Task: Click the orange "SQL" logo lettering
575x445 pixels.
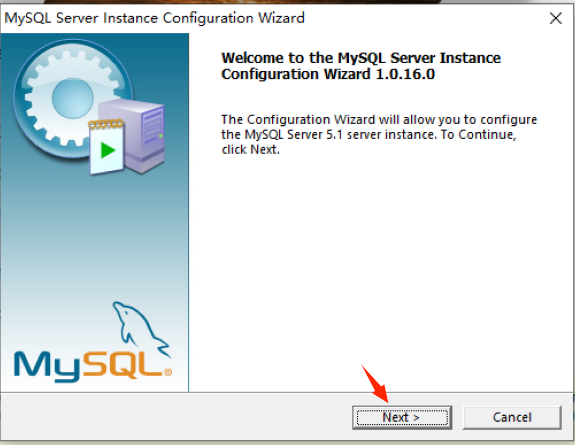Action: pyautogui.click(x=123, y=364)
